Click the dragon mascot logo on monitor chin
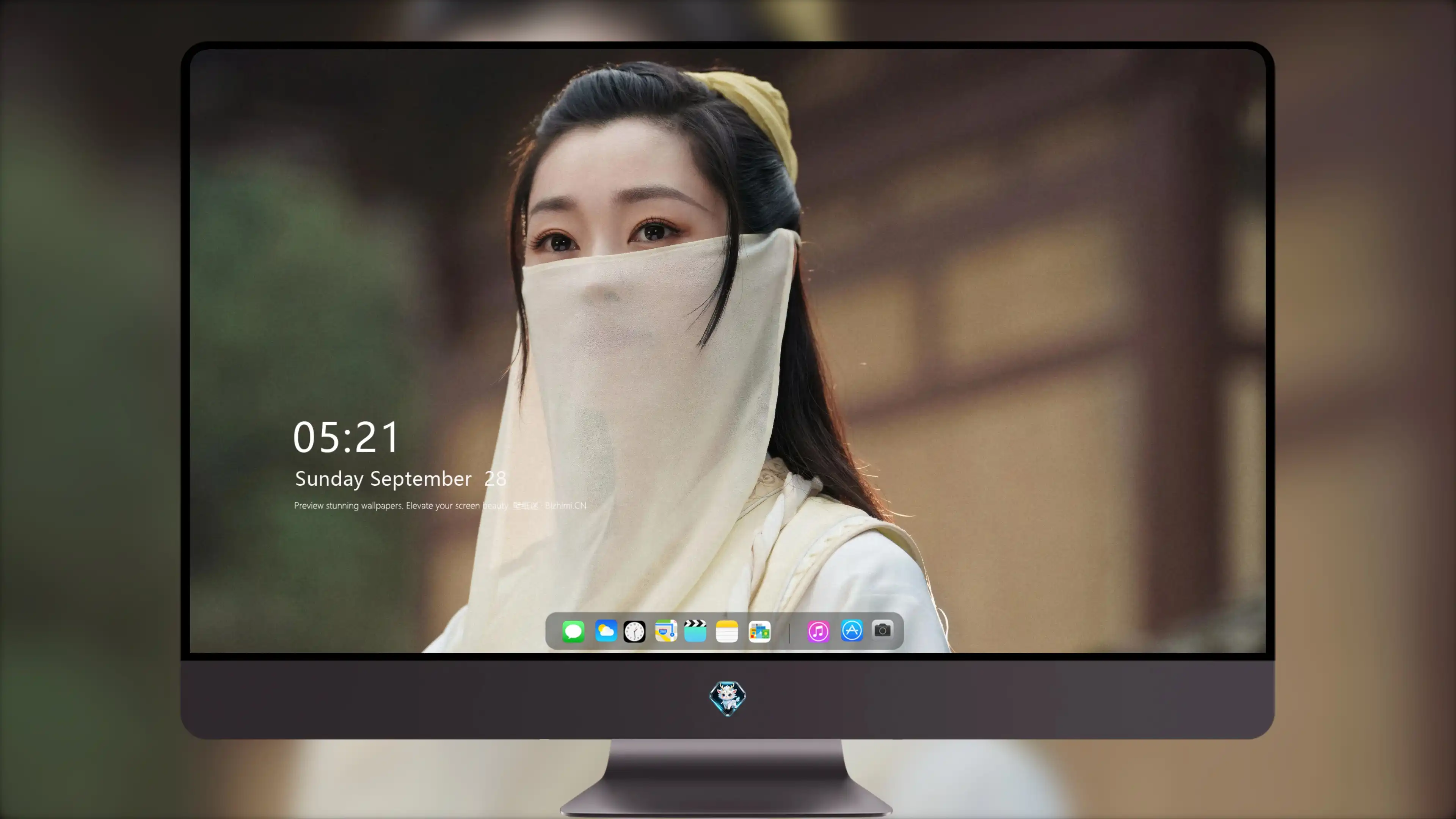Viewport: 1456px width, 819px height. [728, 698]
